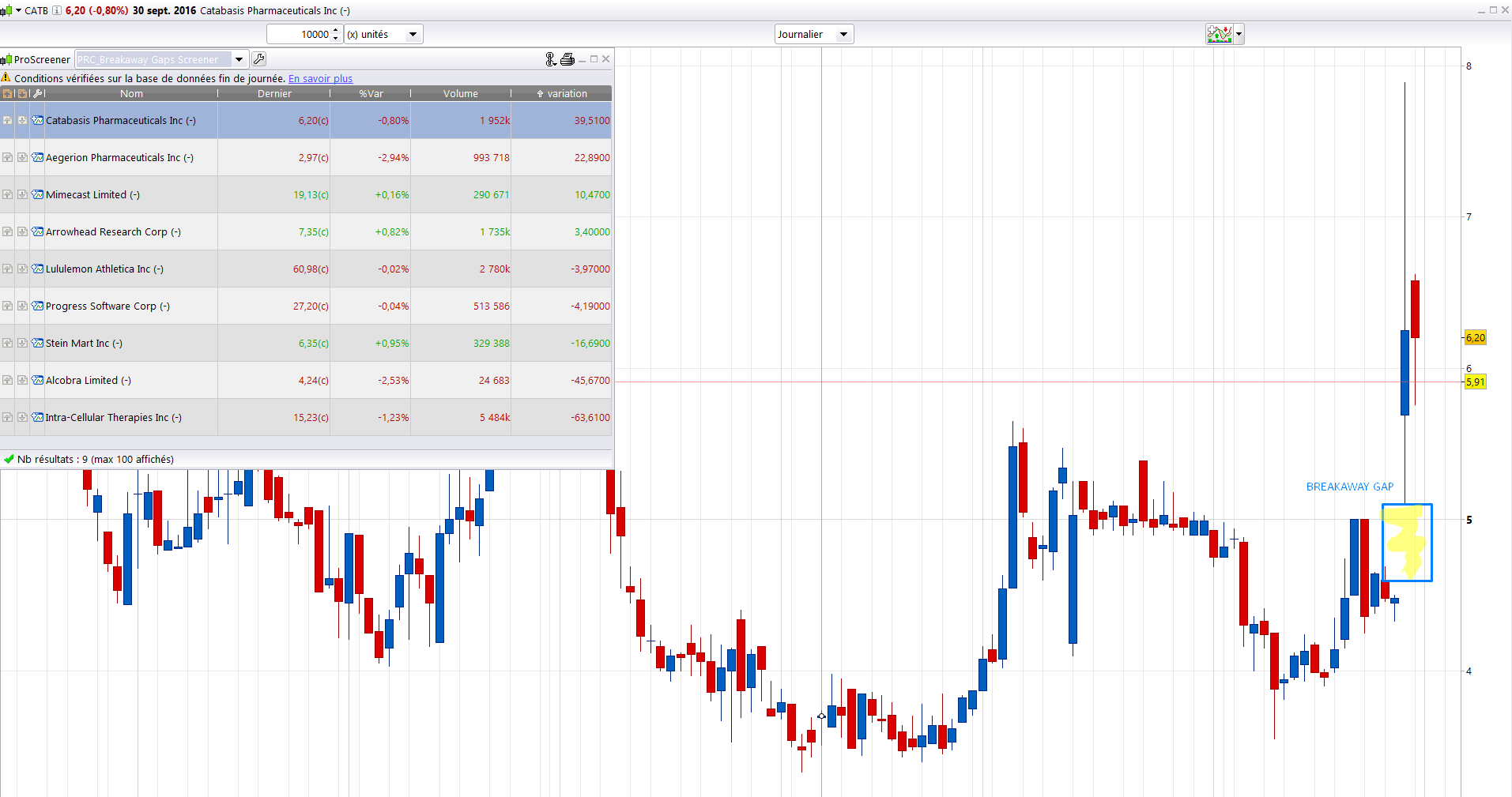Click the down-arrow icon in table header
Viewport: 1512px width, 797px height.
click(x=22, y=93)
